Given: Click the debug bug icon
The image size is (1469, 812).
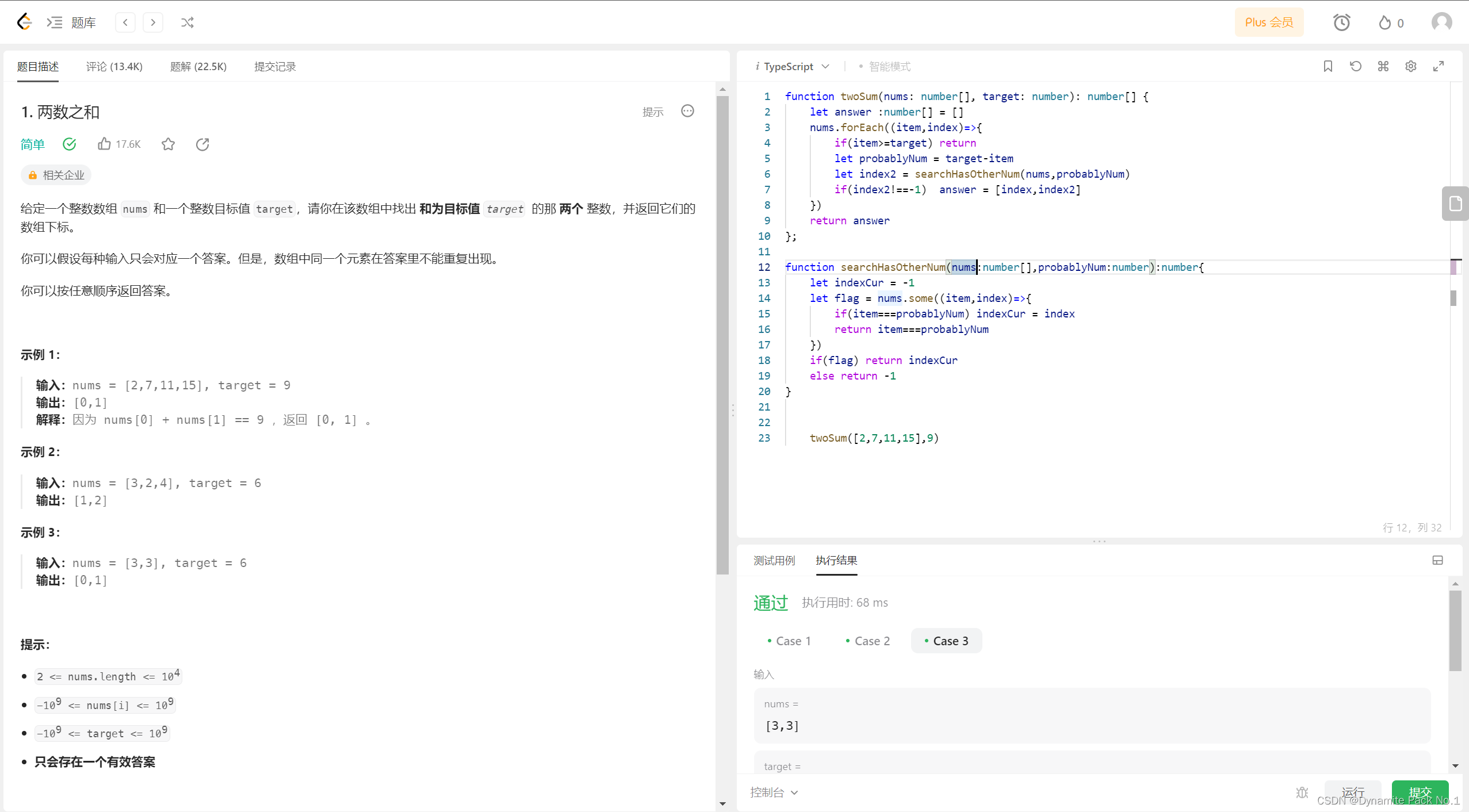Looking at the screenshot, I should 1302,792.
